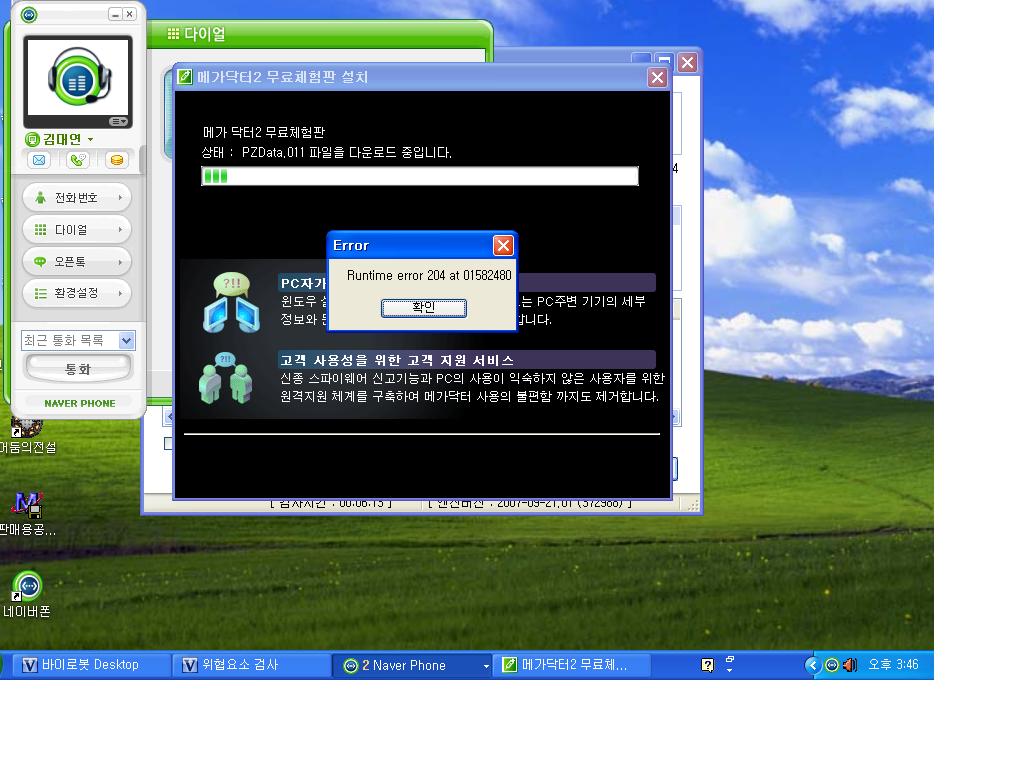The image size is (1024, 768).
Task: Click the customer support people icon
Action: 226,379
